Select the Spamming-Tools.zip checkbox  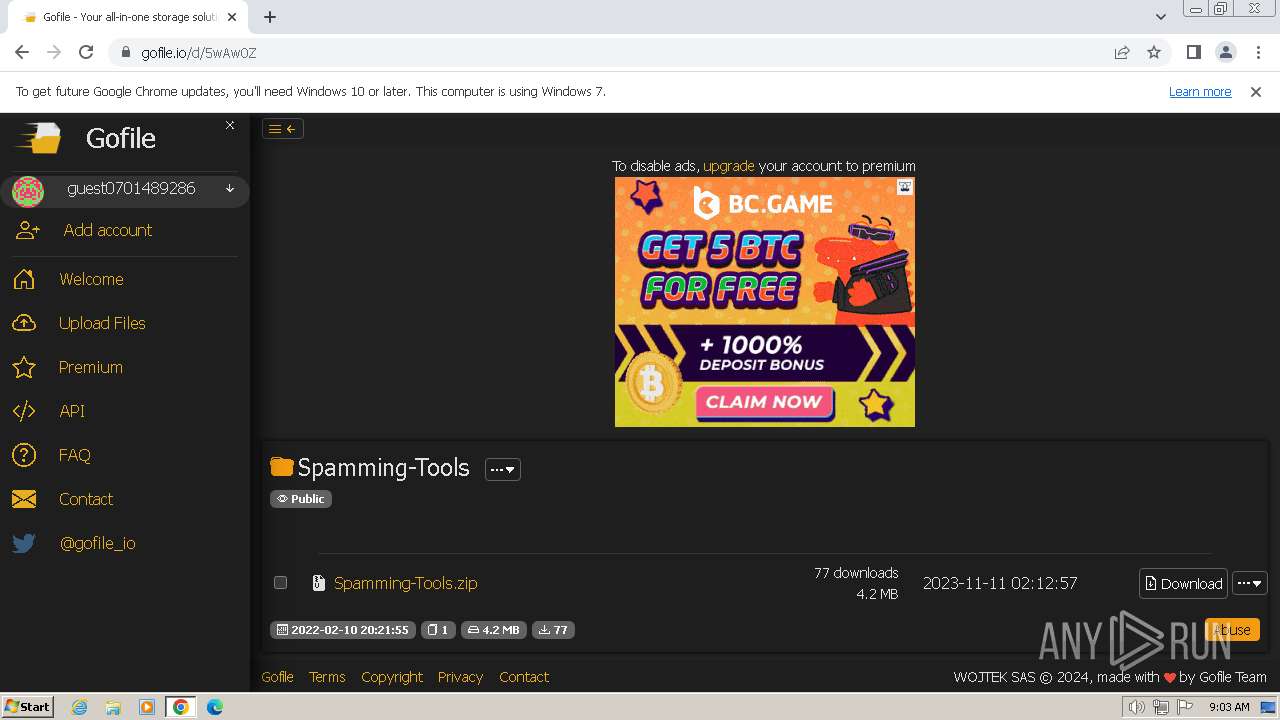pos(280,582)
